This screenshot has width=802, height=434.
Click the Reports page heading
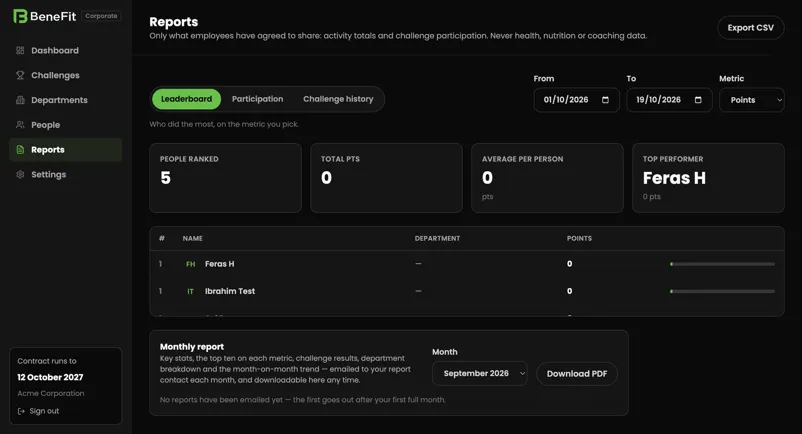point(173,22)
